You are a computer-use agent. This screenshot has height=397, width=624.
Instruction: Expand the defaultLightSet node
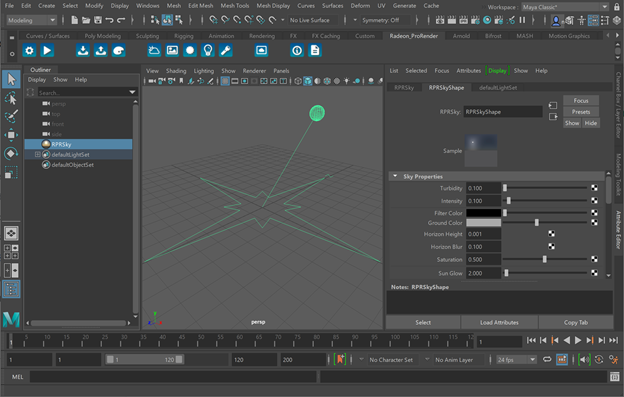[37, 154]
